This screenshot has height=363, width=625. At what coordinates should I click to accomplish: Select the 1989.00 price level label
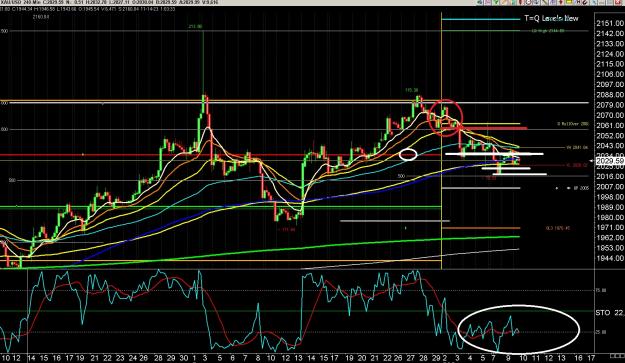(610, 208)
